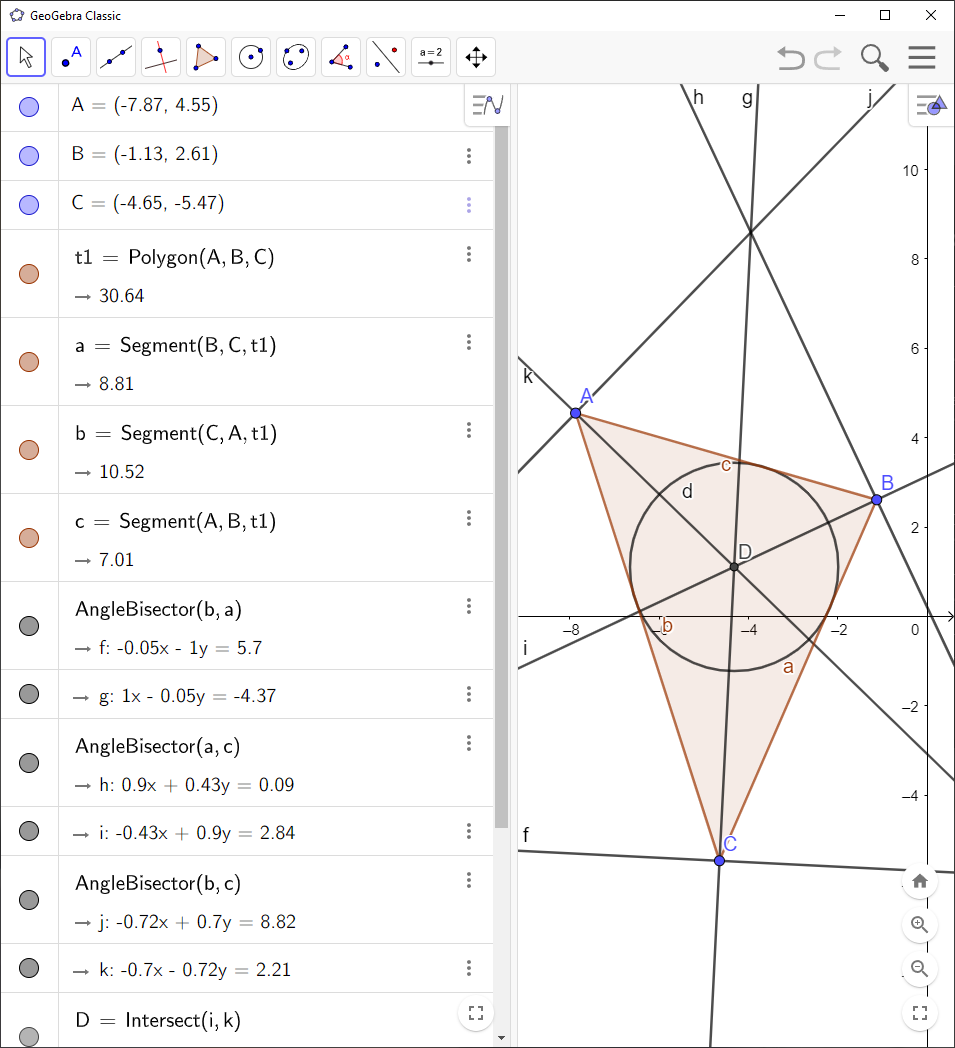The image size is (955, 1048).
Task: Select the Move Graphics View tool
Action: click(x=476, y=57)
